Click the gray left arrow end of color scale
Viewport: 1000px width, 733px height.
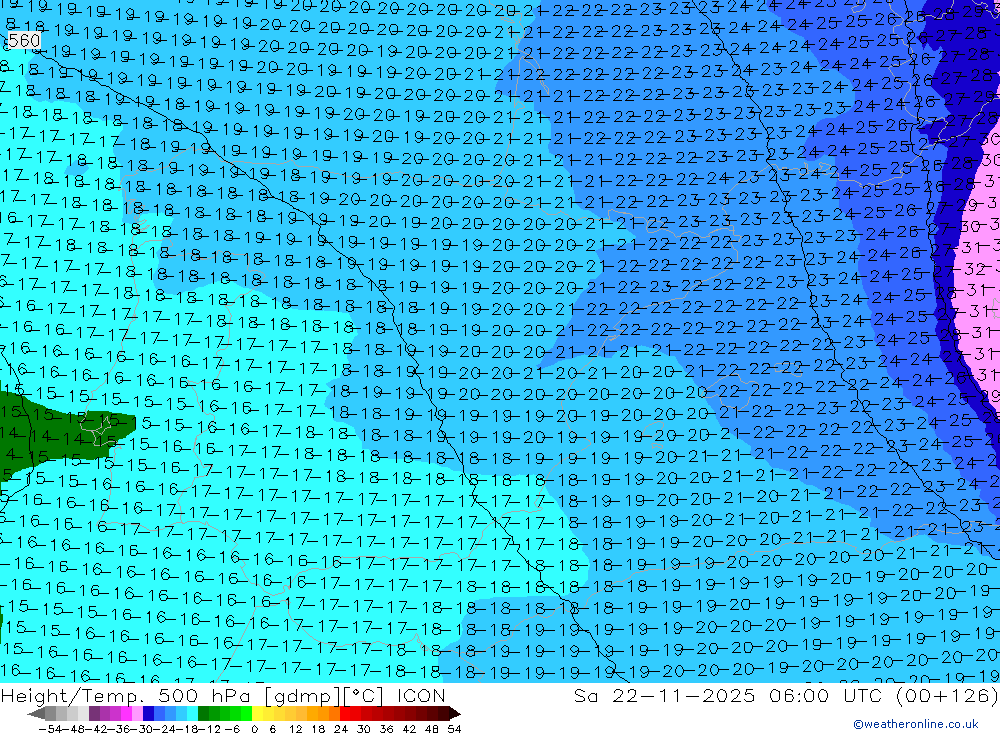click(36, 713)
